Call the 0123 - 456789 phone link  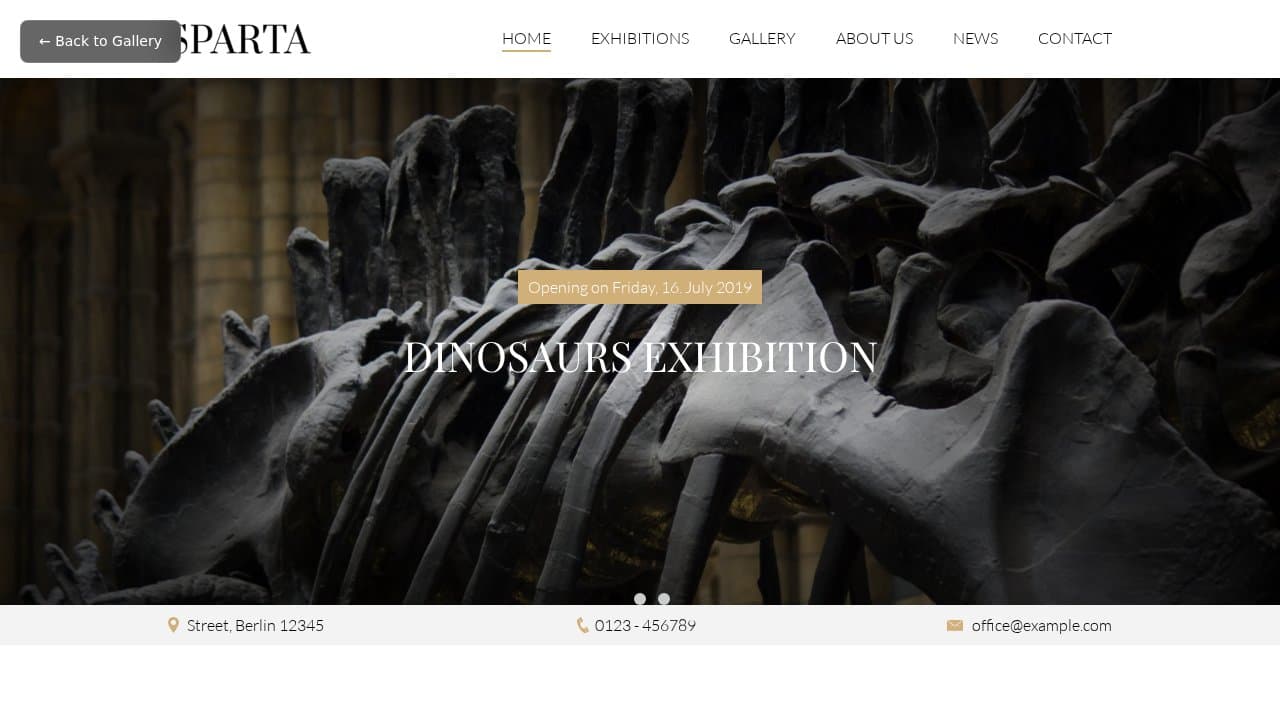[x=645, y=625]
